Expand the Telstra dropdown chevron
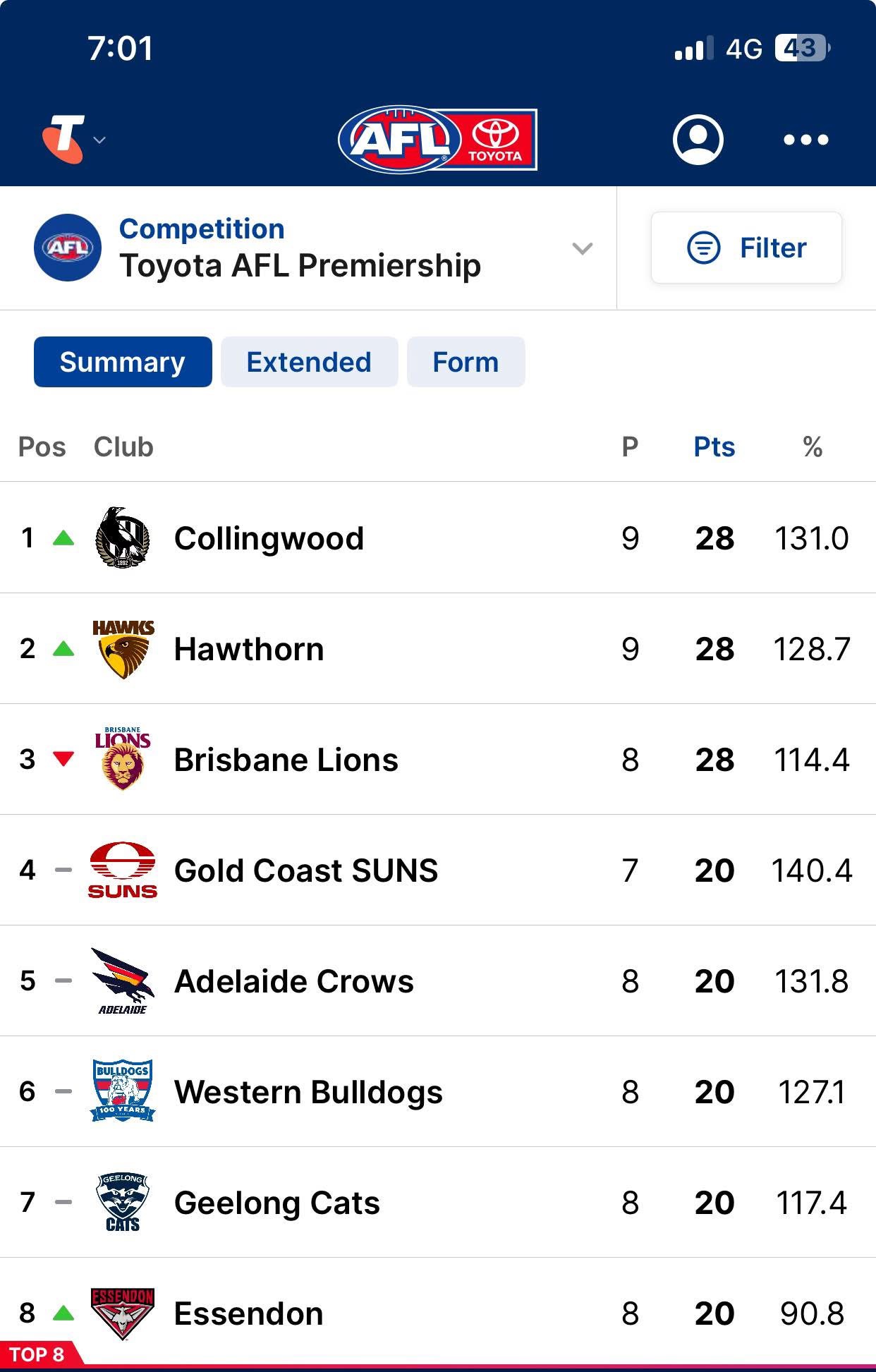The width and height of the screenshot is (876, 1372). tap(99, 140)
